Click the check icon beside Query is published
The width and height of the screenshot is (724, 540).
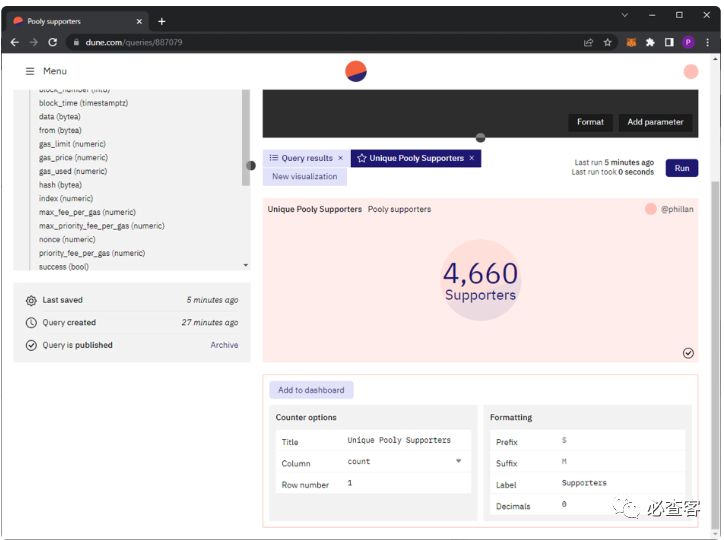coord(31,345)
